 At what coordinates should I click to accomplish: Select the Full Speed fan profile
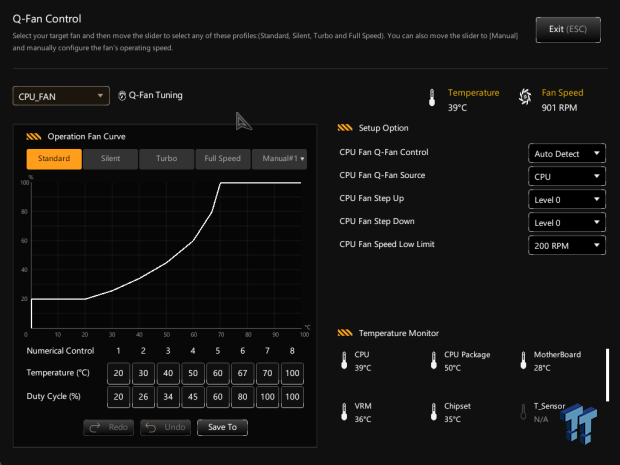pyautogui.click(x=223, y=159)
